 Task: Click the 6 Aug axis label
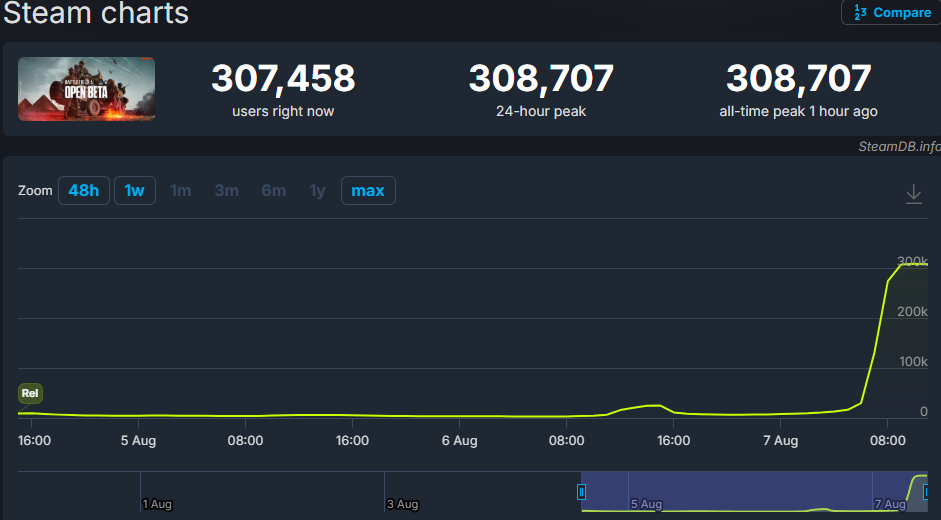[x=459, y=441]
